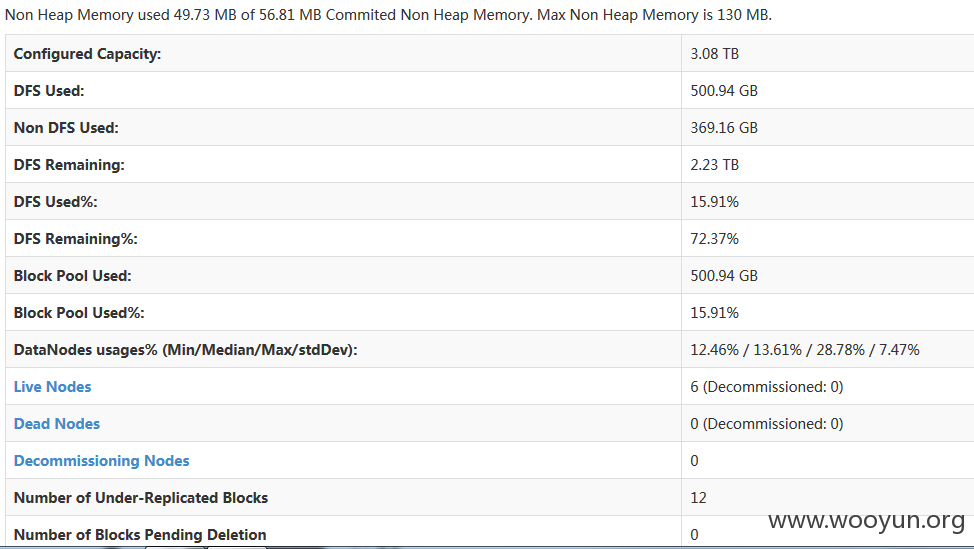Click the Block Pool Used label
The height and width of the screenshot is (549, 974).
point(73,276)
